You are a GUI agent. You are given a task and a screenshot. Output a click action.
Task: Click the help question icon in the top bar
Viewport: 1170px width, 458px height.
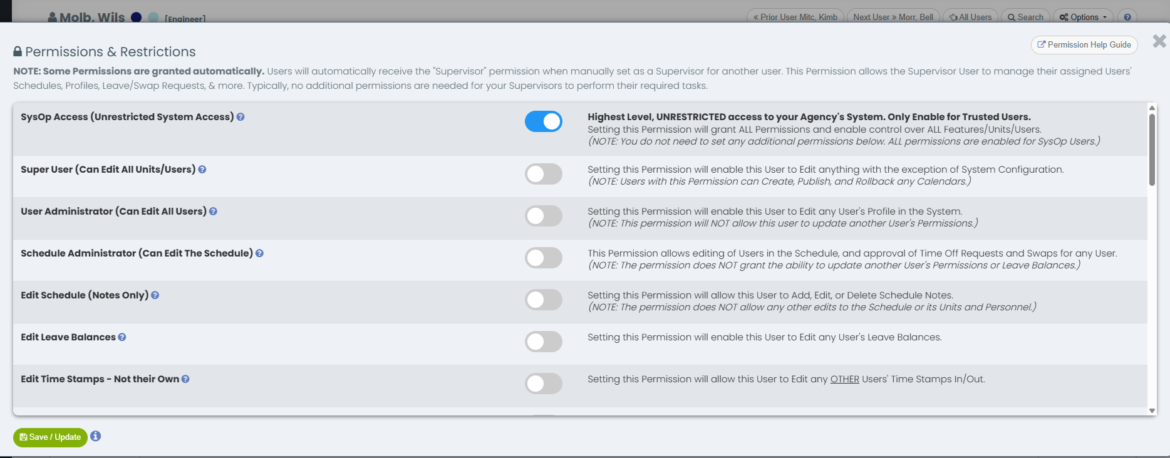(1127, 16)
